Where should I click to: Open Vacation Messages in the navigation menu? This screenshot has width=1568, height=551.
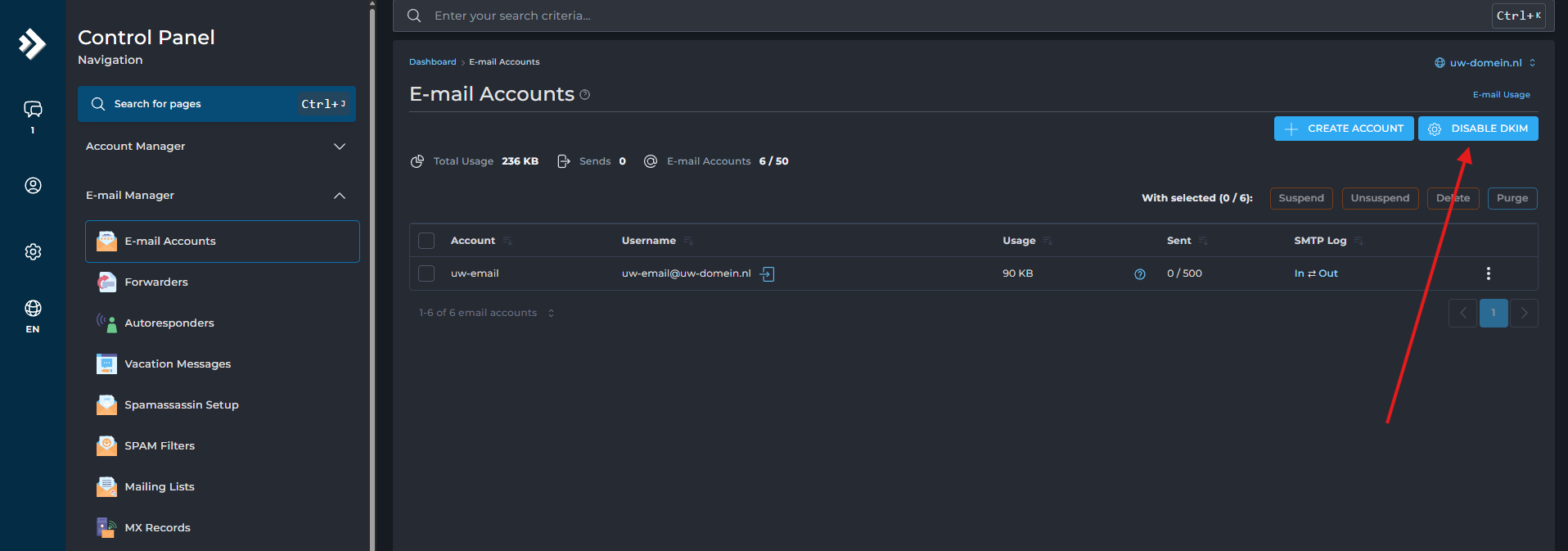(223, 364)
